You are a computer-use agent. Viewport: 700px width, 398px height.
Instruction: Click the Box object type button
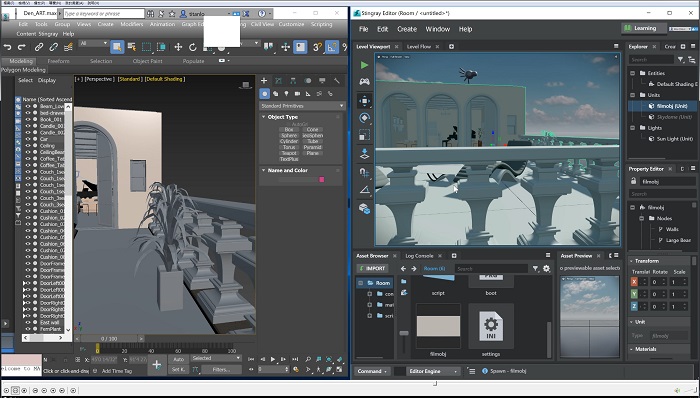(x=288, y=129)
